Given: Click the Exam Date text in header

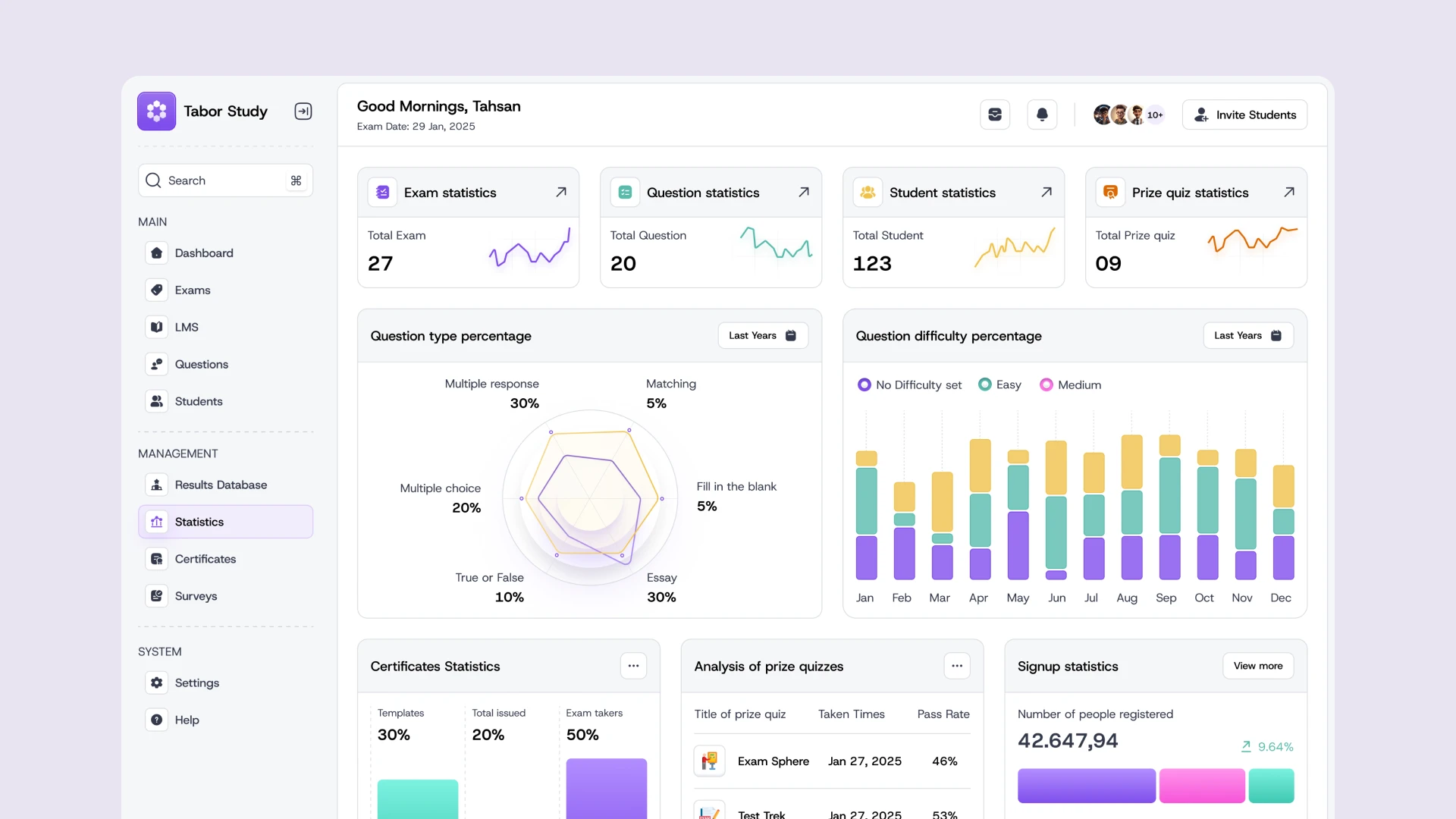Looking at the screenshot, I should (416, 127).
